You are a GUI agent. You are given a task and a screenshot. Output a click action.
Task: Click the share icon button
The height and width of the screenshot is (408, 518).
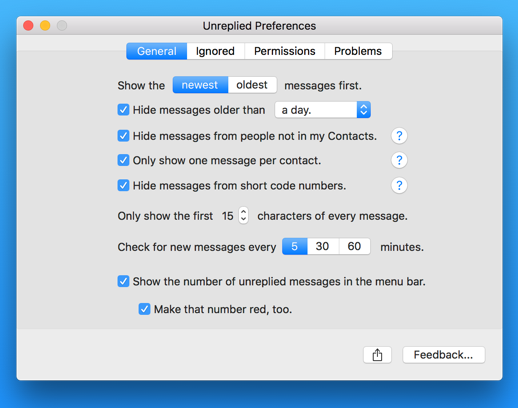(x=377, y=355)
